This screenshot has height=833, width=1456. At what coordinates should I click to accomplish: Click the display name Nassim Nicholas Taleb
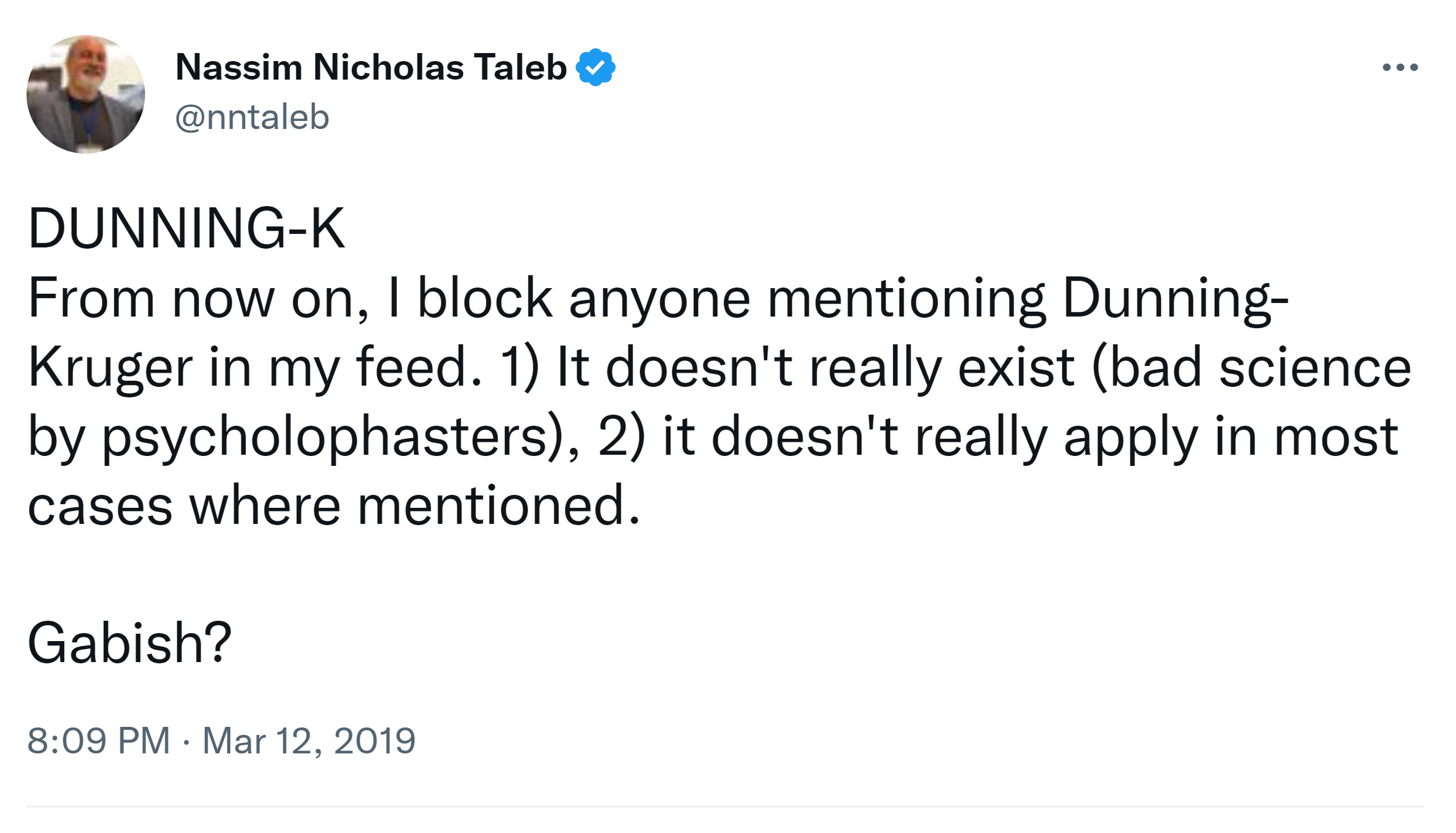pos(371,67)
